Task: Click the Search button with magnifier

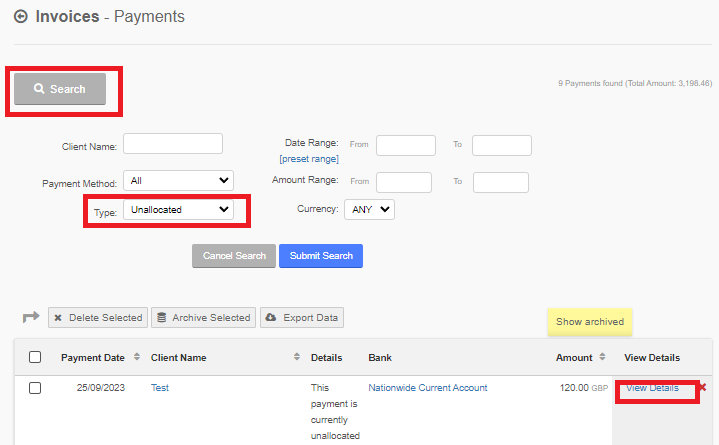Action: (x=60, y=89)
